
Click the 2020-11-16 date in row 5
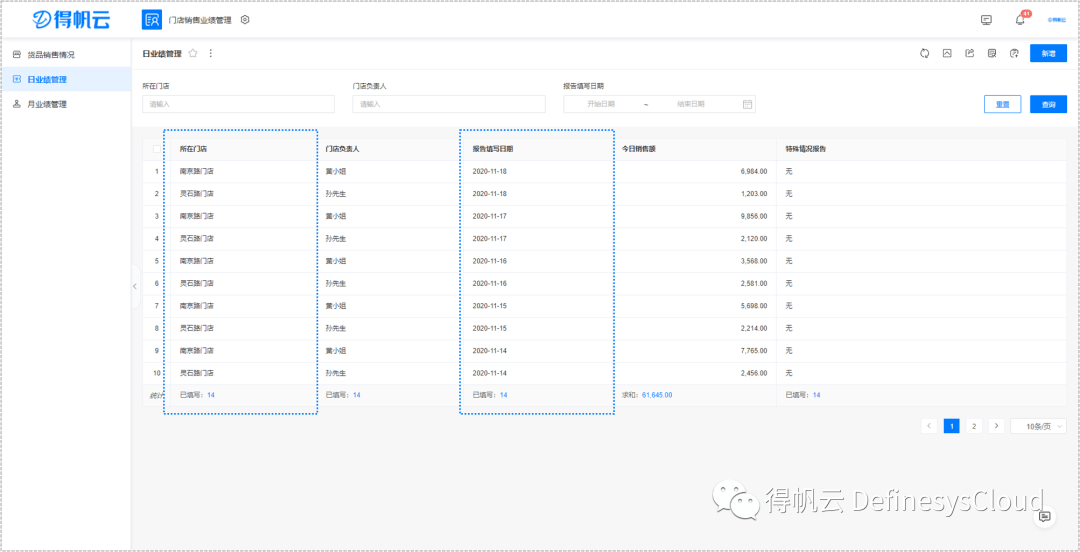click(x=489, y=260)
